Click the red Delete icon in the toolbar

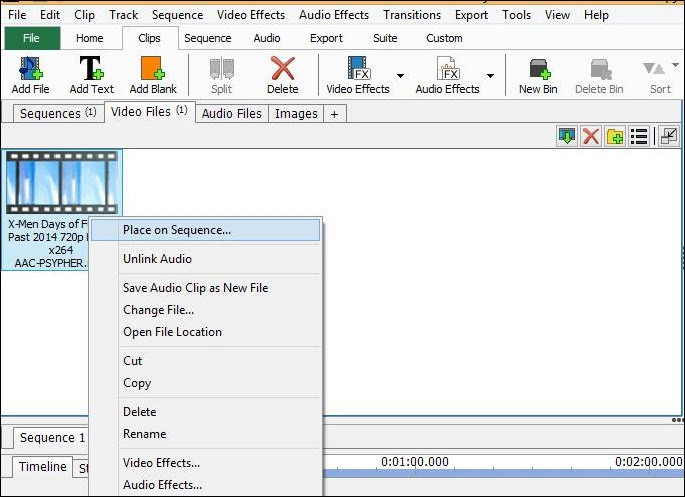(x=283, y=75)
